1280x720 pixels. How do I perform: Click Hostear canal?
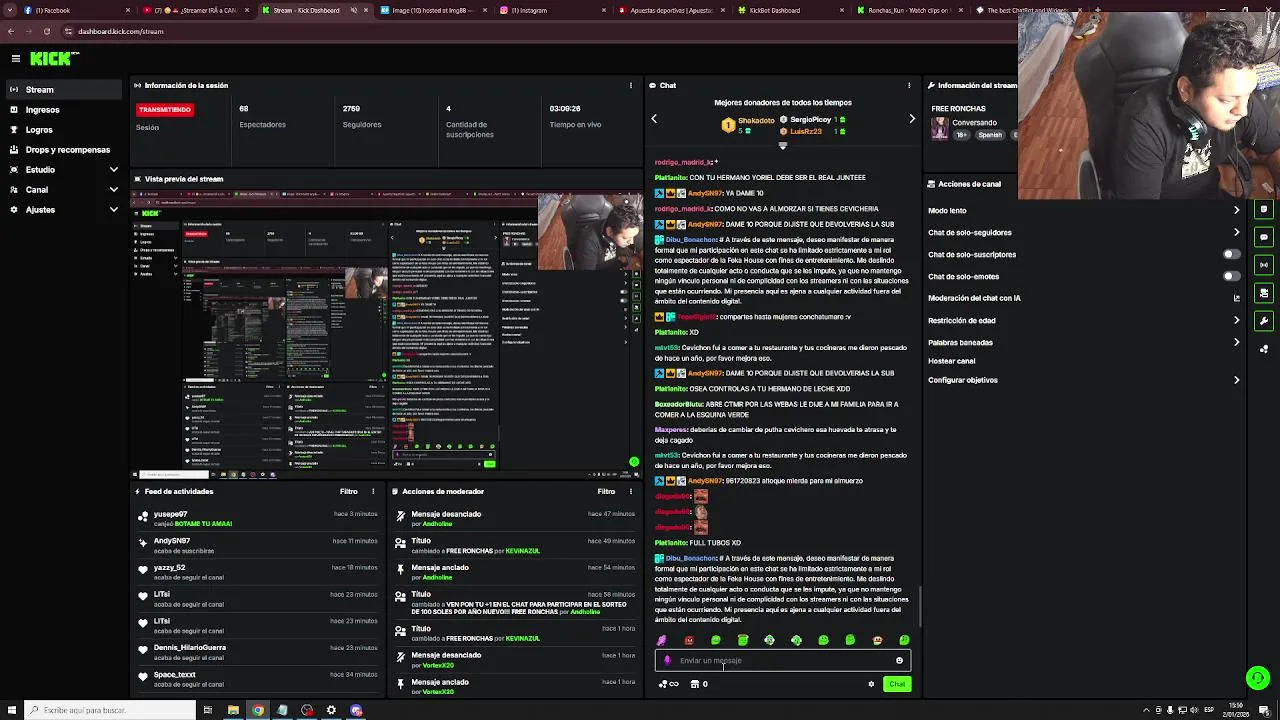click(x=951, y=361)
